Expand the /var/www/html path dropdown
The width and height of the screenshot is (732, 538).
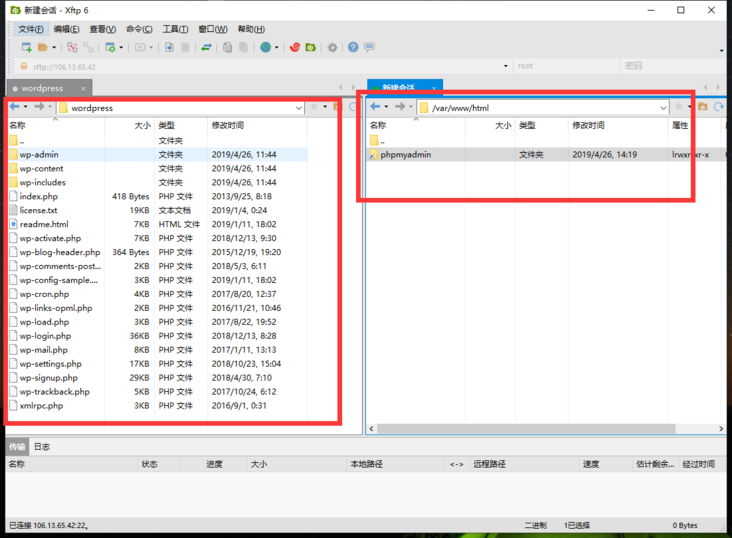point(663,108)
